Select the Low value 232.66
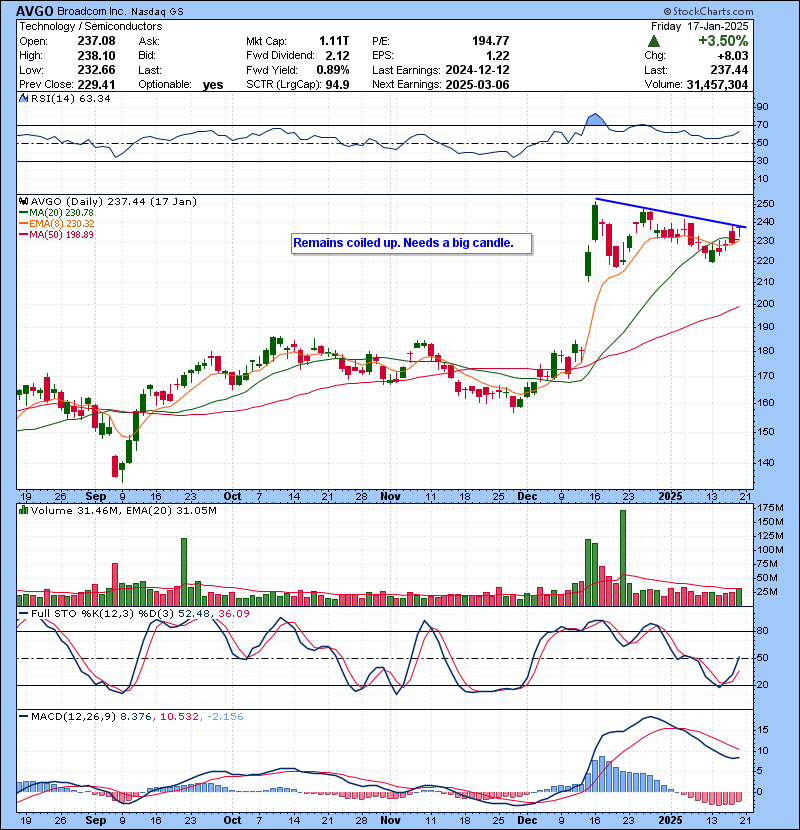Viewport: 800px width, 830px height. pos(96,70)
